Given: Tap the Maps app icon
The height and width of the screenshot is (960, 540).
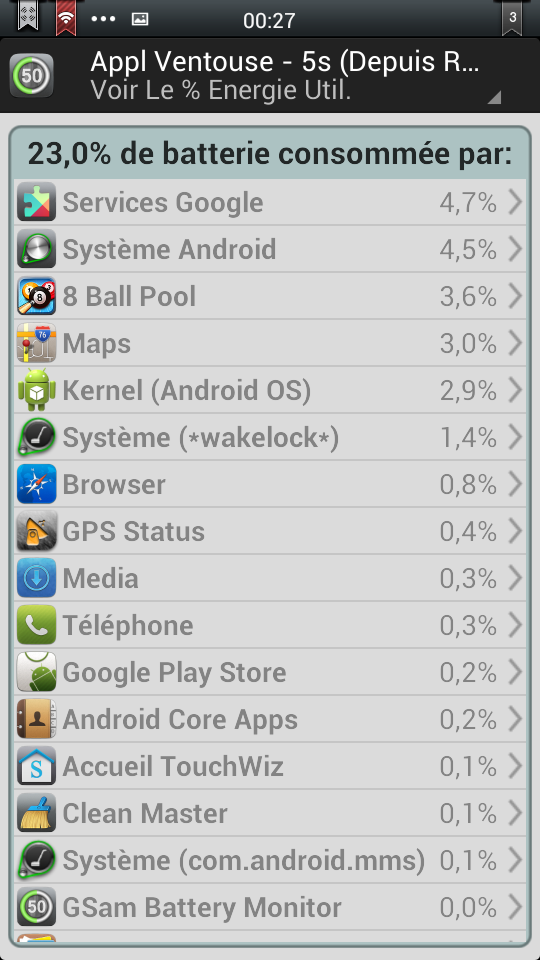Looking at the screenshot, I should (36, 343).
